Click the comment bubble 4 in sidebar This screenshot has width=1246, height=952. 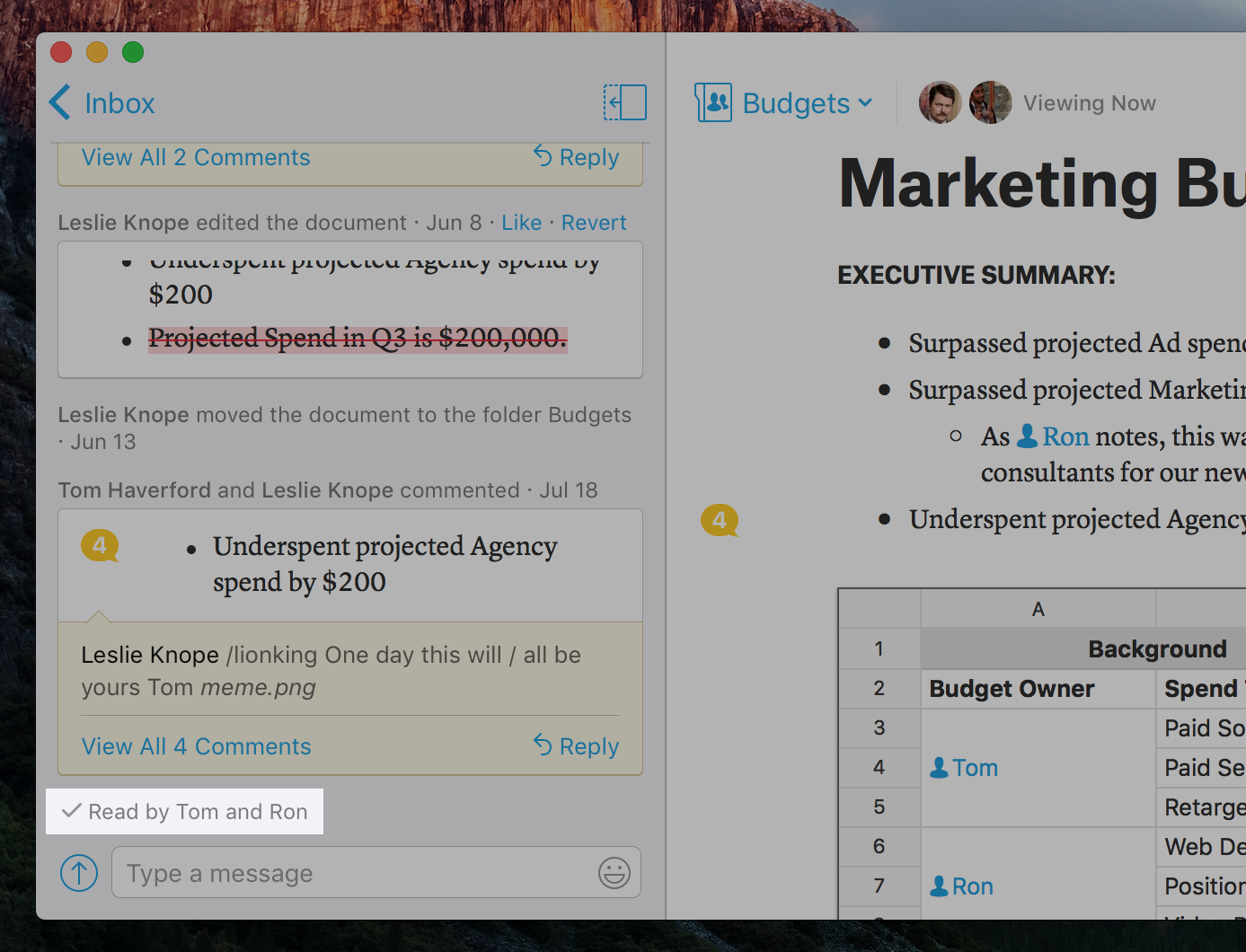(x=100, y=545)
